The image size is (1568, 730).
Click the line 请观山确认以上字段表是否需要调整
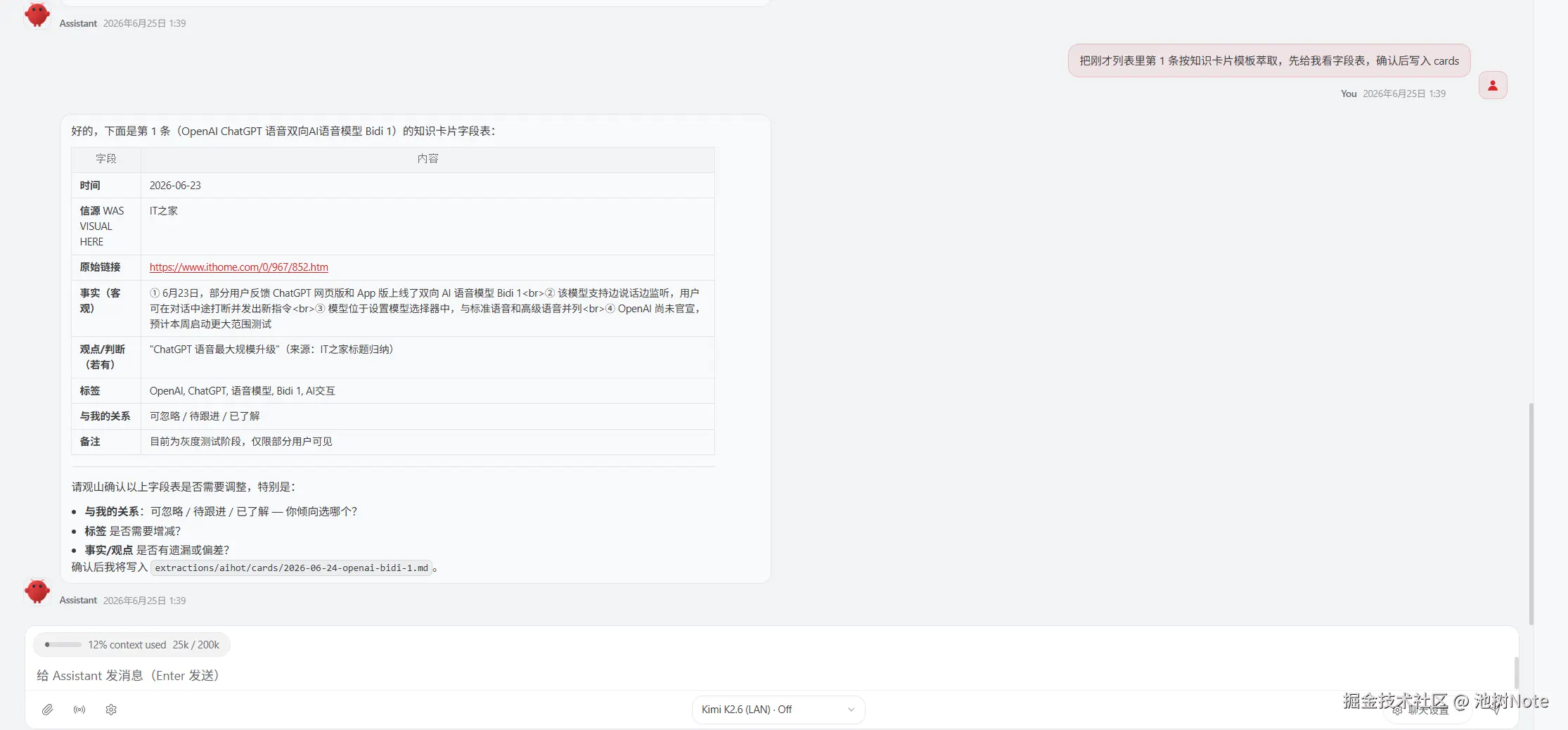pos(184,487)
